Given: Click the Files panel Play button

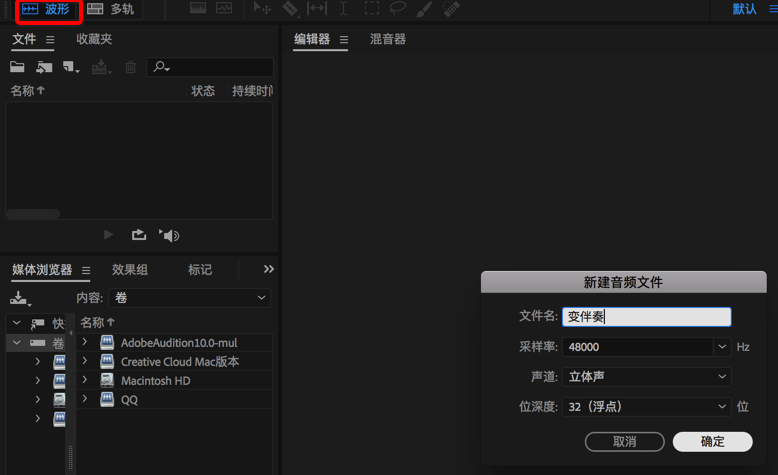Looking at the screenshot, I should [108, 235].
